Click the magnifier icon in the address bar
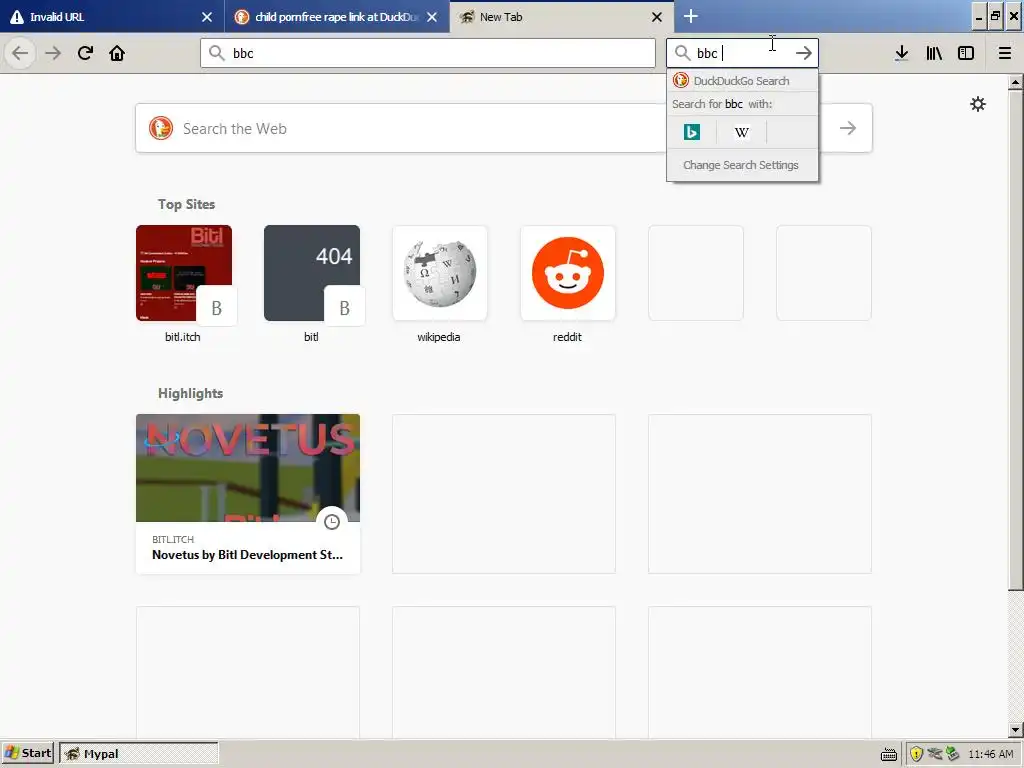 pyautogui.click(x=217, y=53)
